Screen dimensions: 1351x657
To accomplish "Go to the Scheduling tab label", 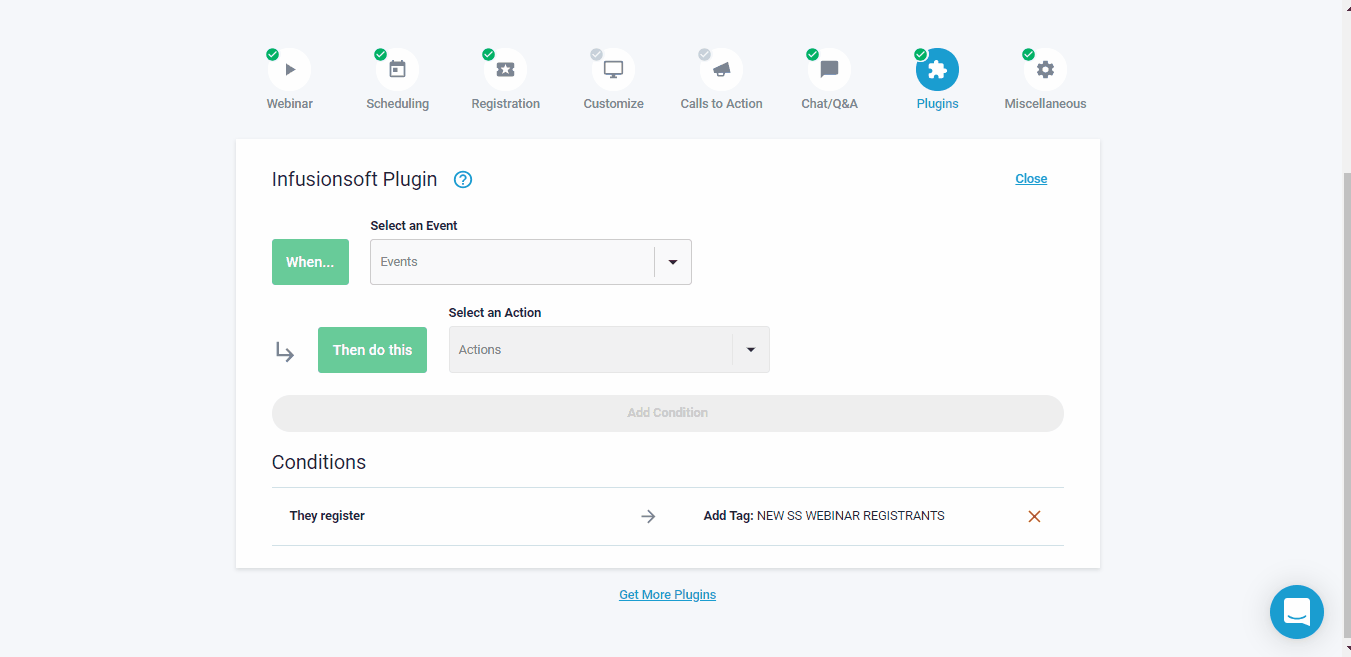I will coord(398,104).
